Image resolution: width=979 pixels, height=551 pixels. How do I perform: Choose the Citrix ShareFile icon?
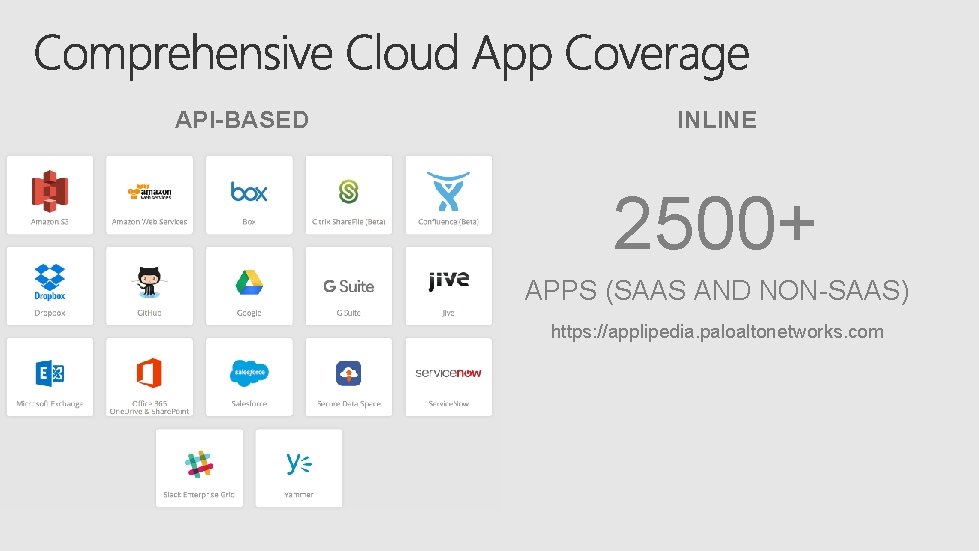[x=348, y=192]
